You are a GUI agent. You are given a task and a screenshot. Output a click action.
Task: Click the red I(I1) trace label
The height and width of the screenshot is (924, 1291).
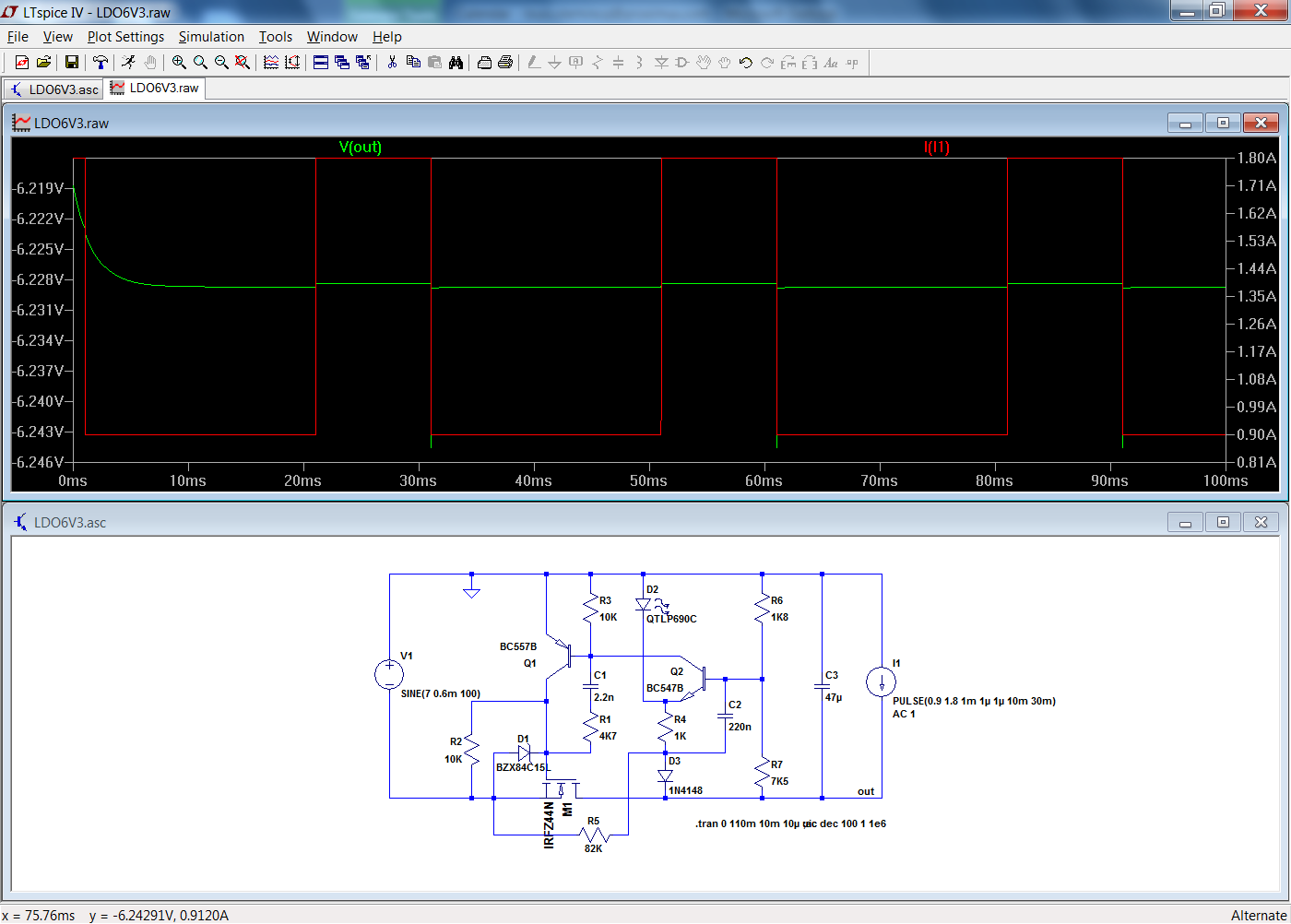coord(937,148)
